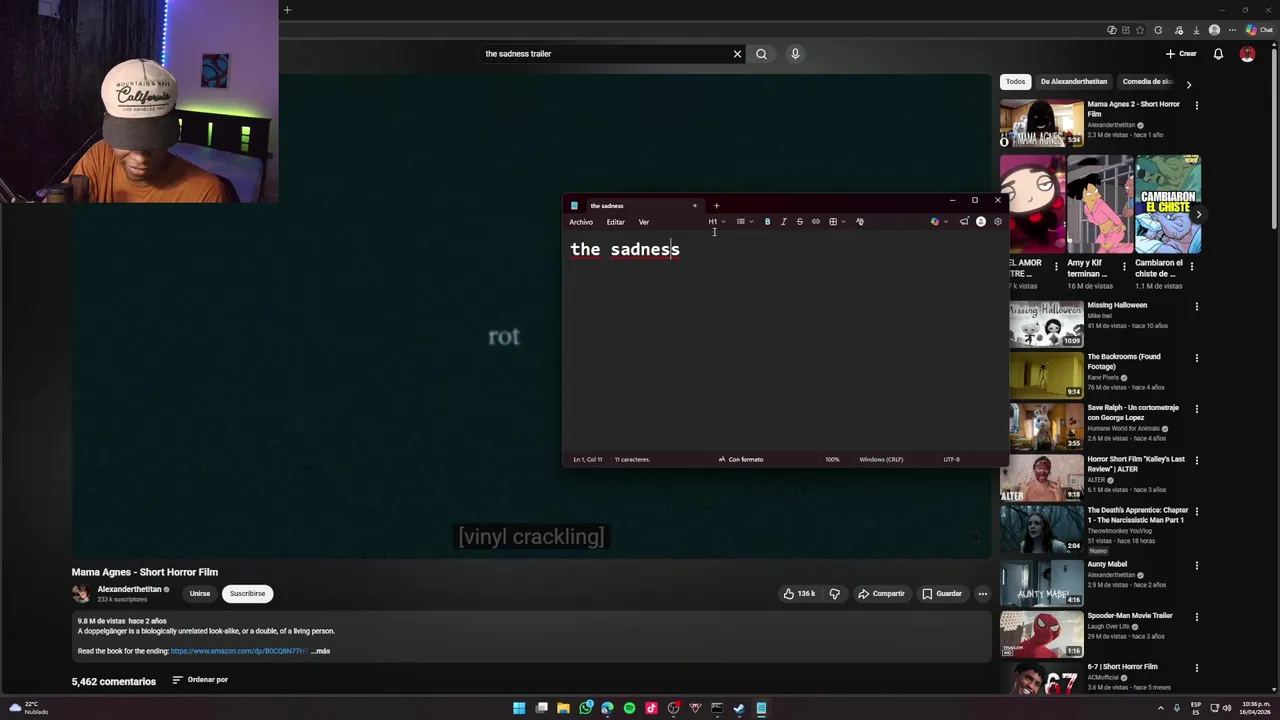
Task: Open WhatsApp from the taskbar
Action: 585,709
